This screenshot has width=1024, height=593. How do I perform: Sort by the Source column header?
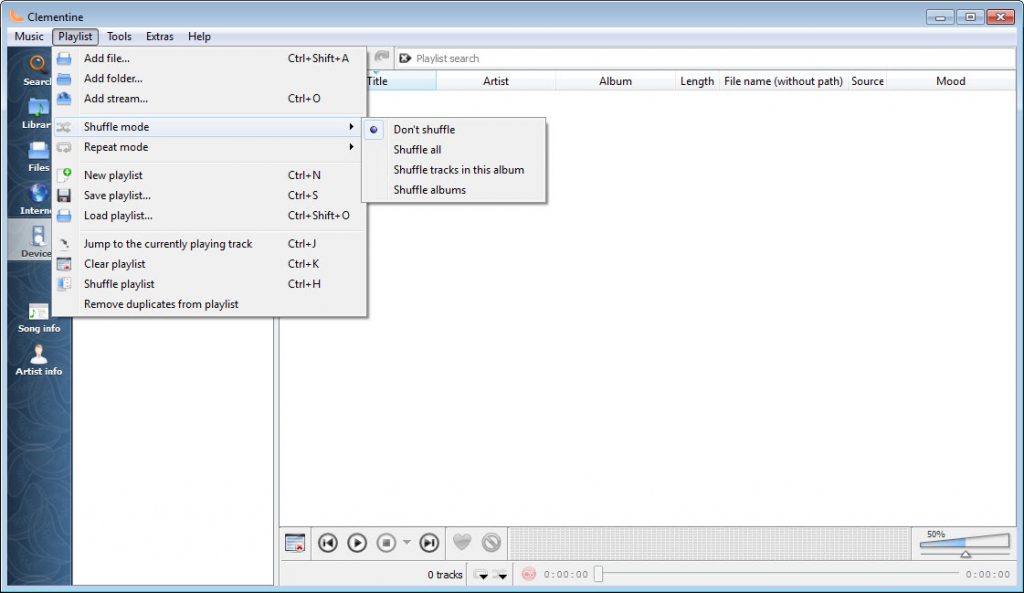(x=867, y=81)
